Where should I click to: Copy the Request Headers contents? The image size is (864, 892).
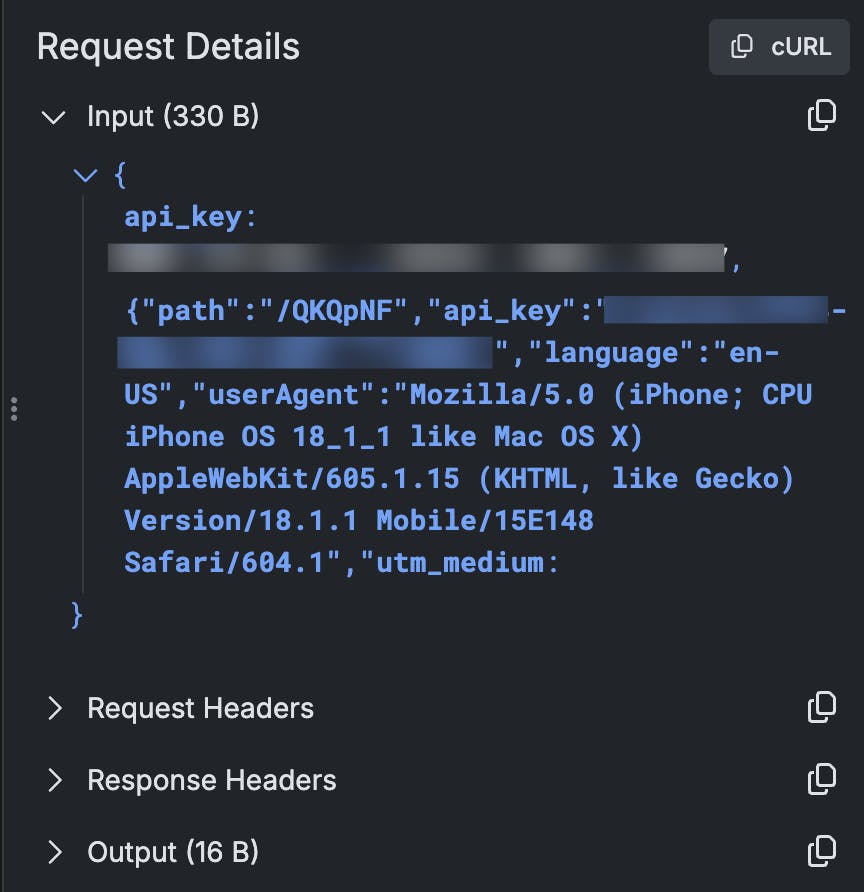(x=821, y=707)
